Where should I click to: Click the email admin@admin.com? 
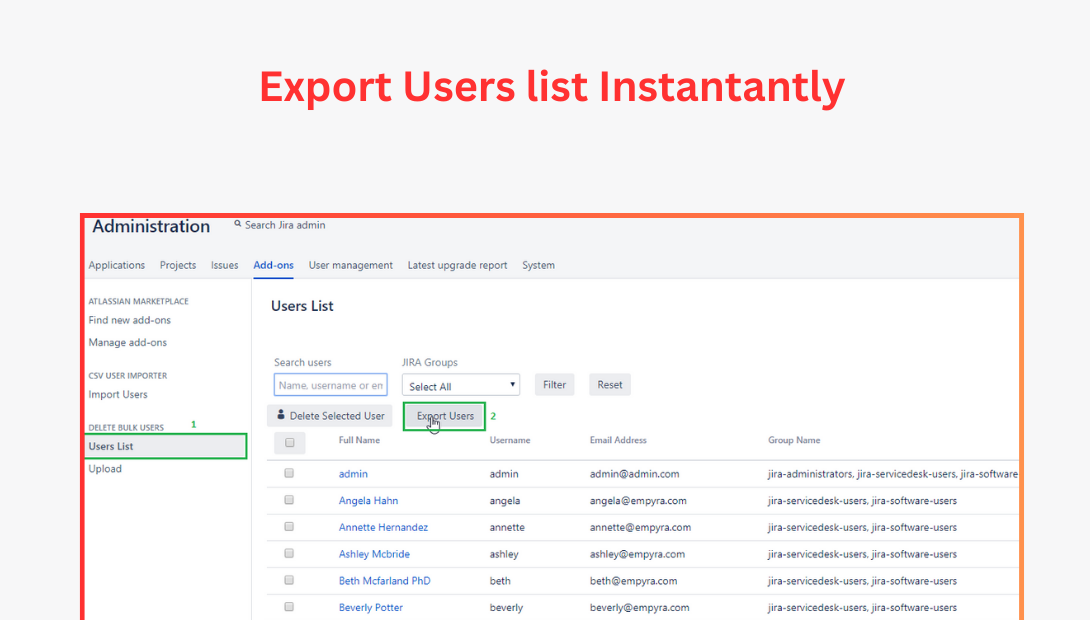635,473
